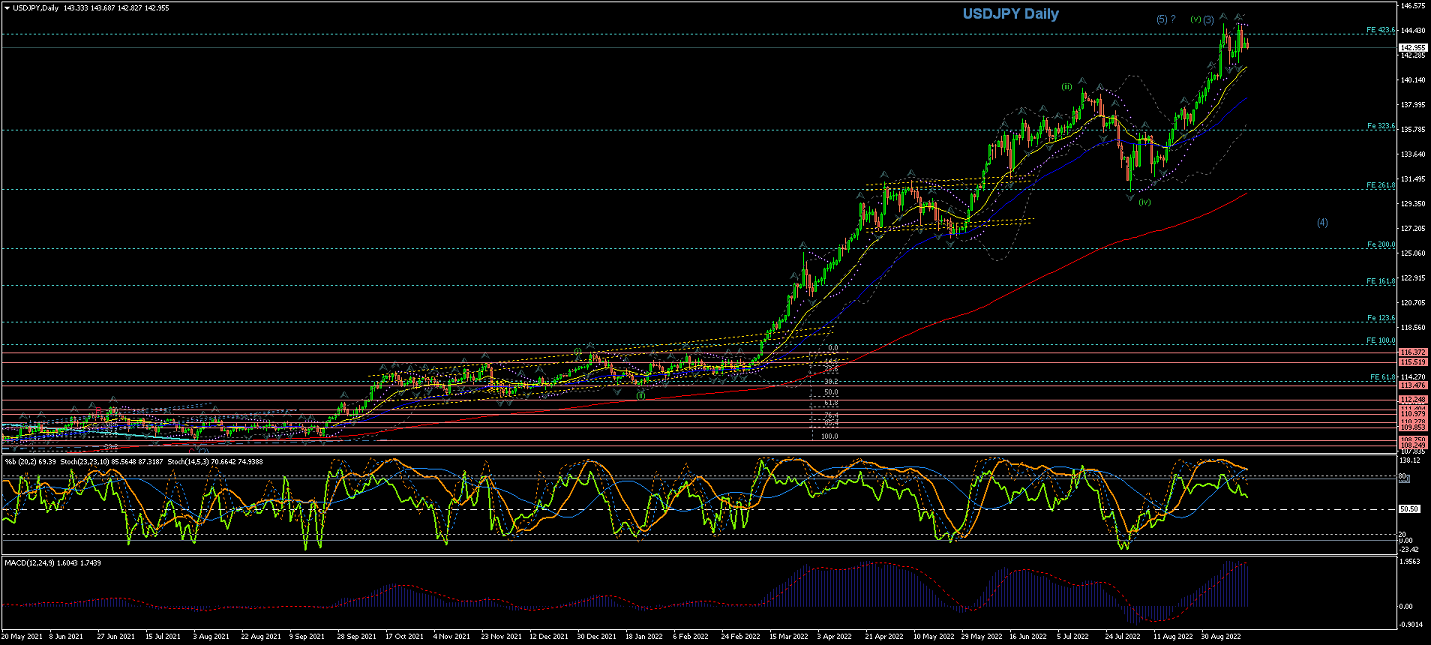This screenshot has width=1431, height=645.
Task: Click the '50.0' Fibonacci retracement label
Action: [x=831, y=392]
